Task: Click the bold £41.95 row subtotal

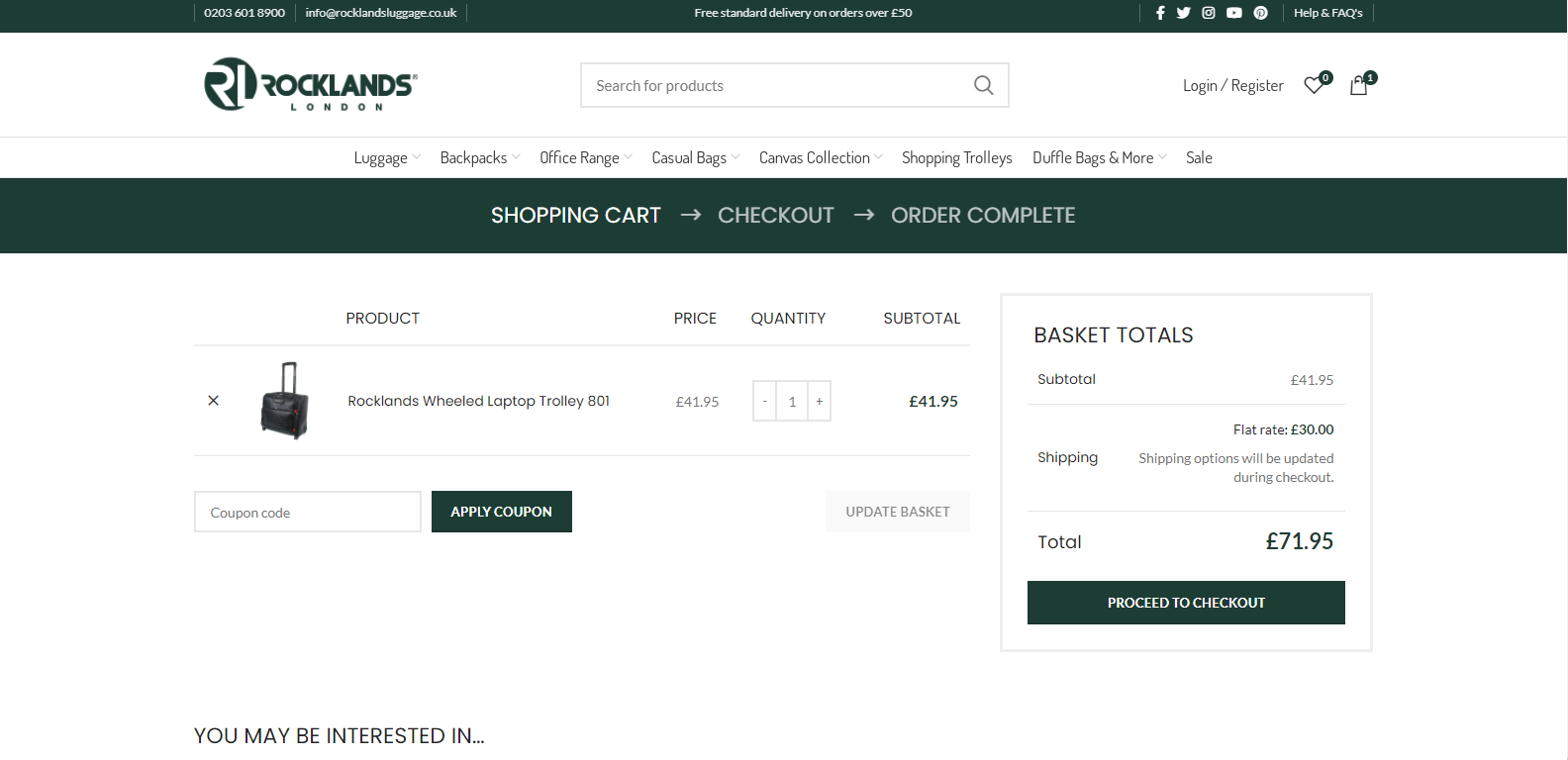Action: [x=933, y=402]
